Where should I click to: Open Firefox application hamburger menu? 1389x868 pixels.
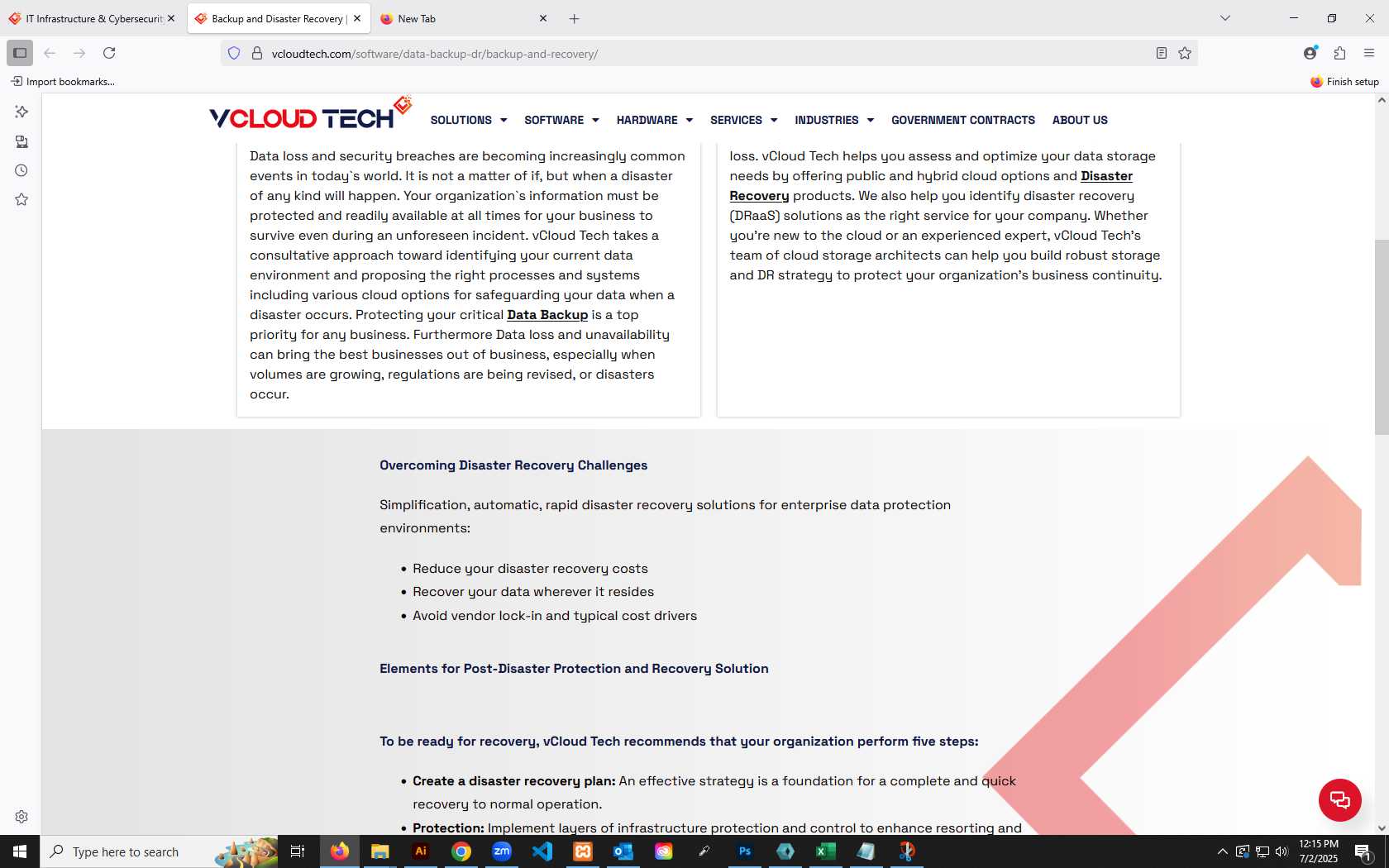pos(1369,53)
